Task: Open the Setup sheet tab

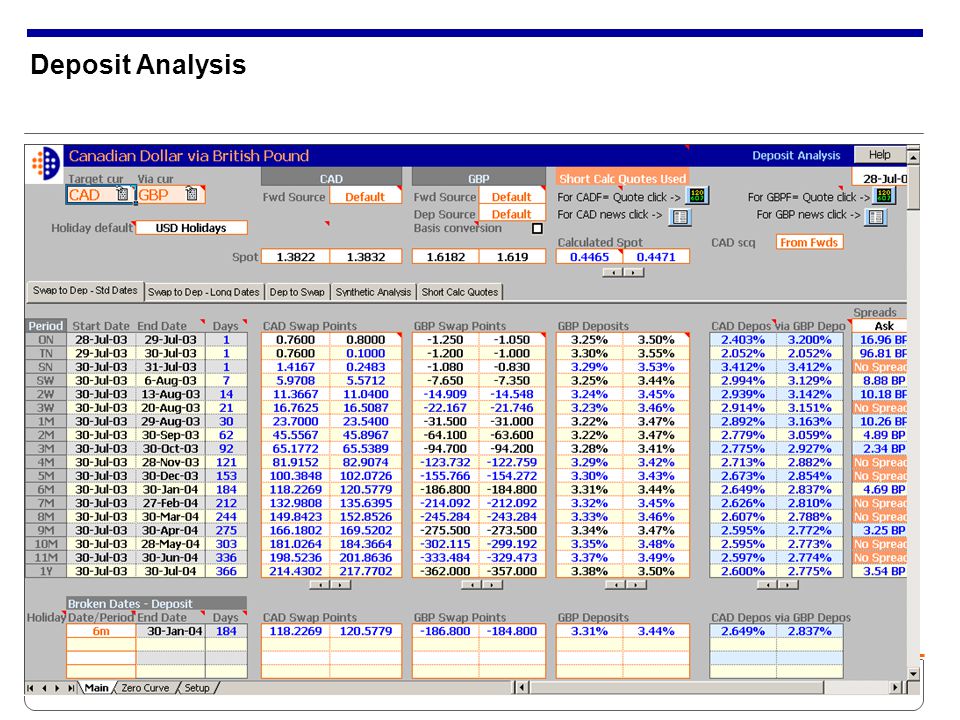Action: point(197,688)
